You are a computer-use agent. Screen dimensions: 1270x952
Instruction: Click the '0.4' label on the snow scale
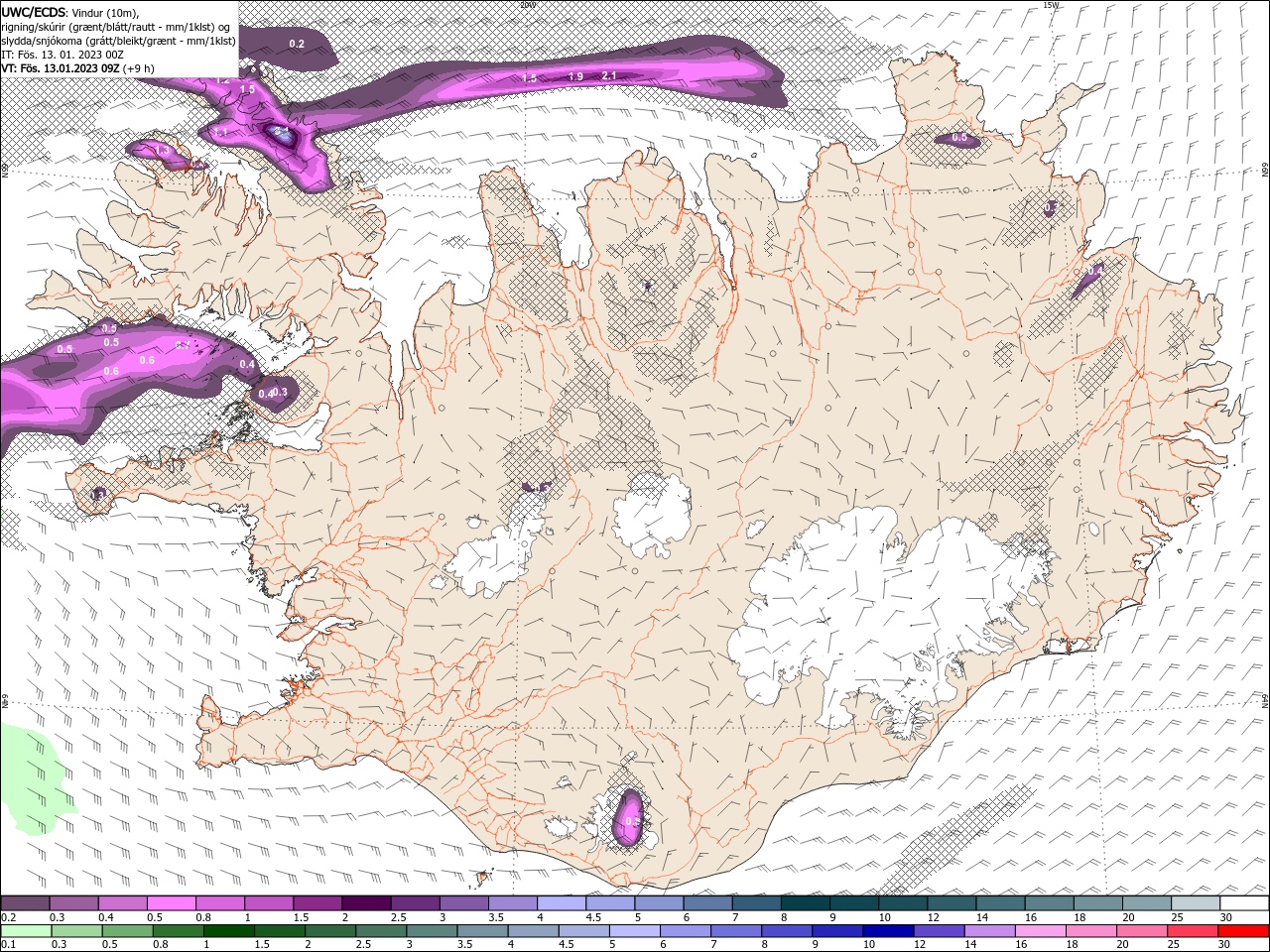(x=106, y=917)
